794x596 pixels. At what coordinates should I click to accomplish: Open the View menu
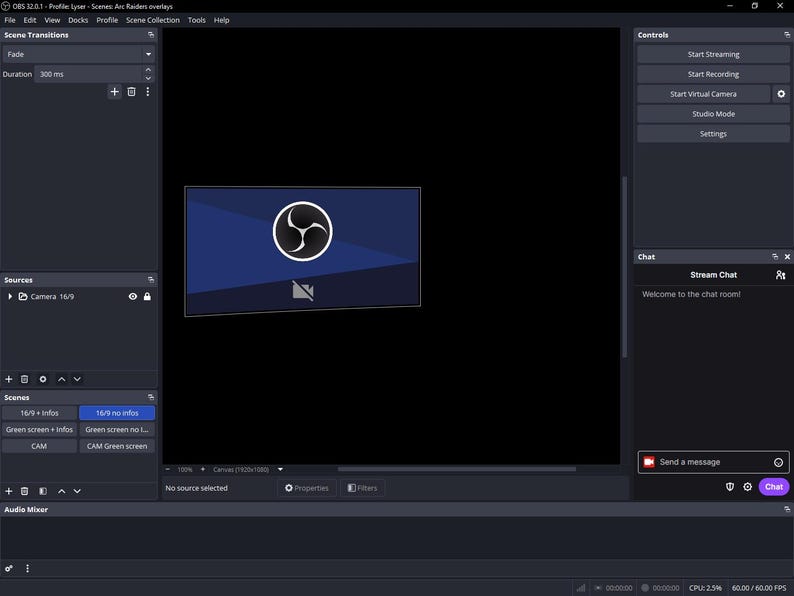[x=52, y=20]
